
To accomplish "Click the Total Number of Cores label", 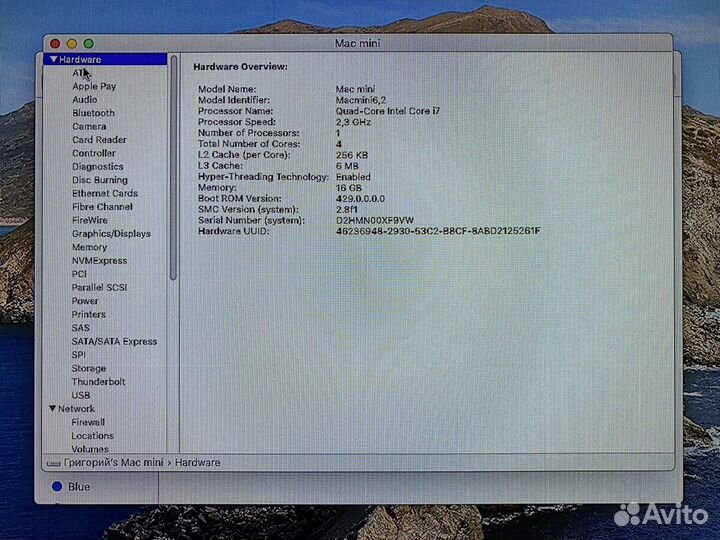I will [x=249, y=144].
